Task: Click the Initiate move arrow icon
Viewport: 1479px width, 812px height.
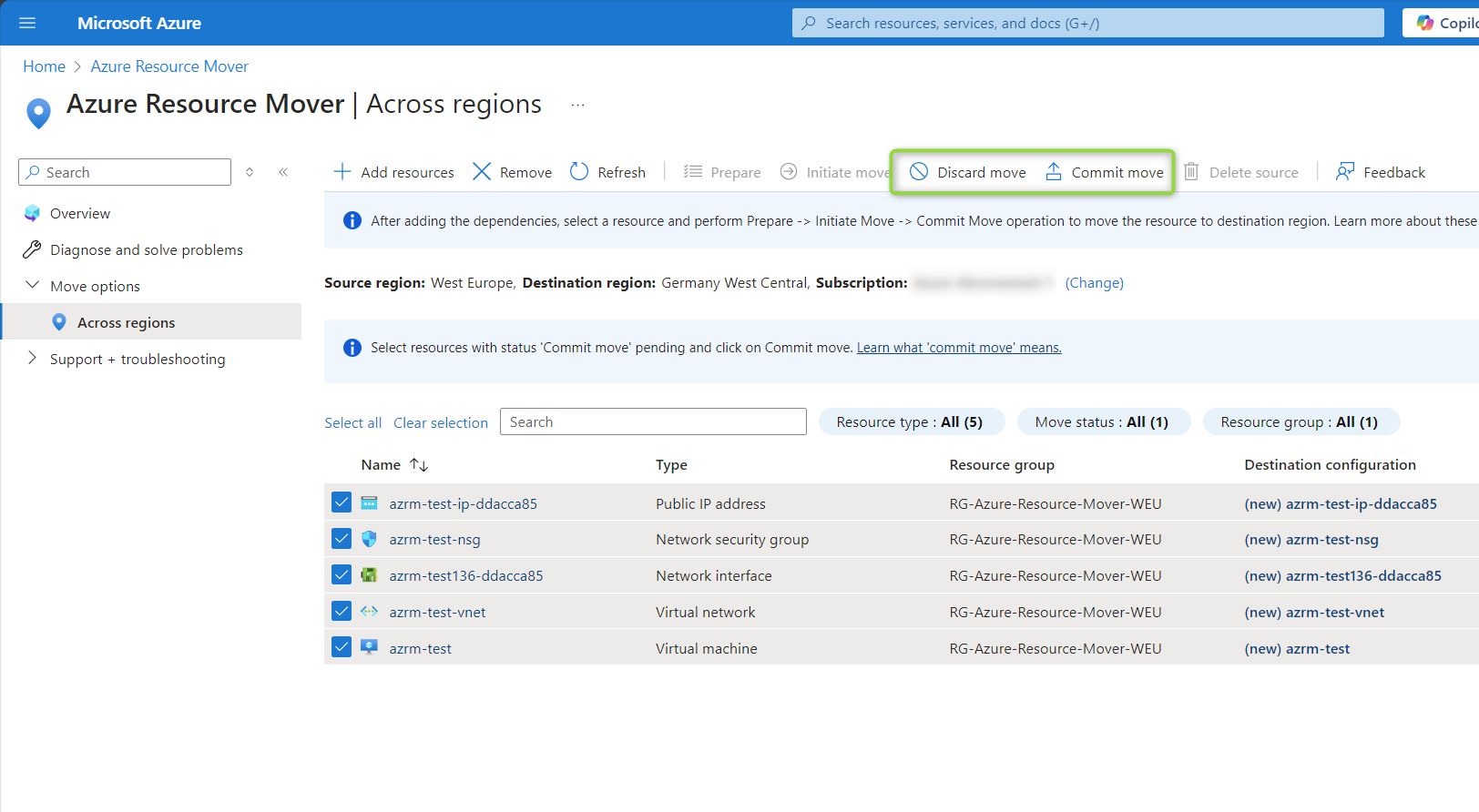Action: click(x=789, y=171)
